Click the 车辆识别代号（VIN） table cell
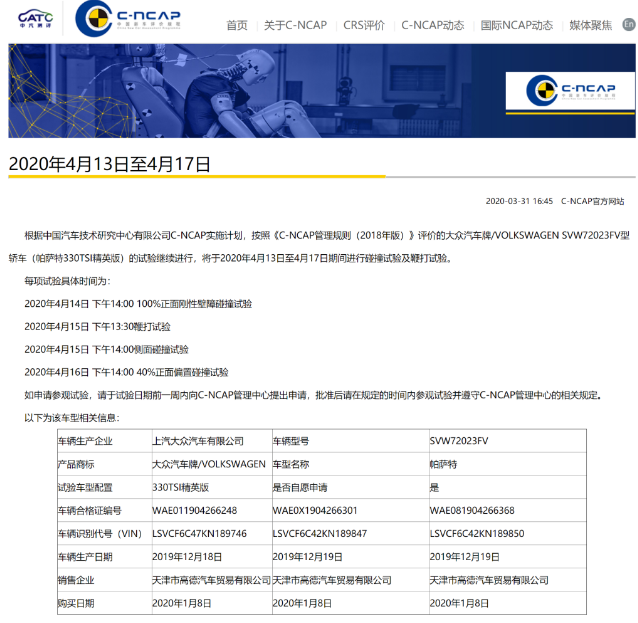 coord(105,533)
